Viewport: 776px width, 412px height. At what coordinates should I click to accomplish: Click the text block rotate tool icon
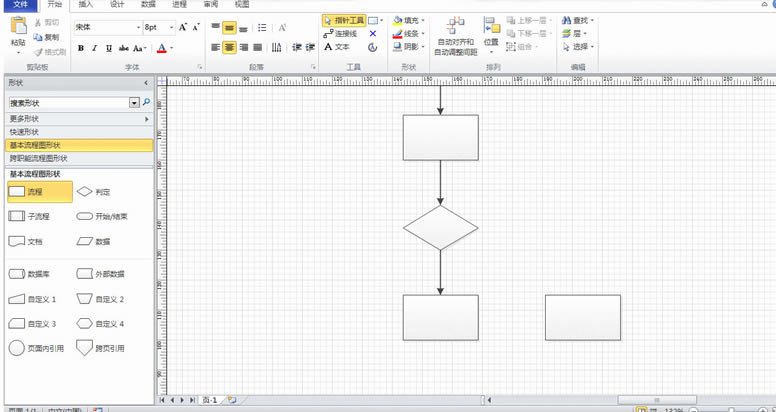[373, 48]
